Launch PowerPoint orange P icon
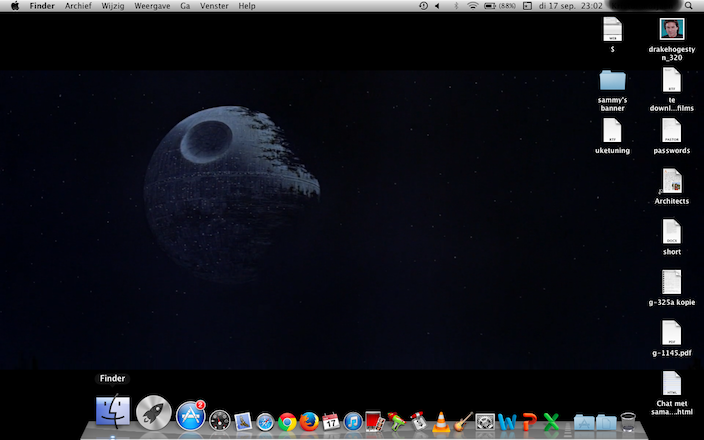704x440 pixels. 530,422
